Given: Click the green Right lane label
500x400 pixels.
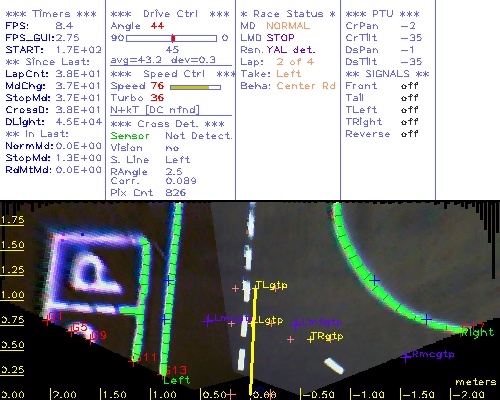Looking at the screenshot, I should [x=477, y=333].
